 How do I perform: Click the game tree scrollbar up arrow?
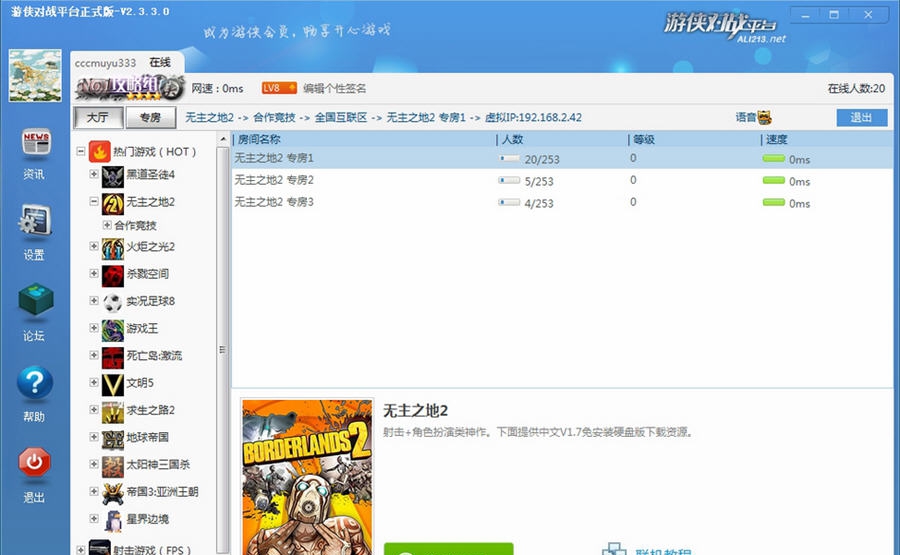[223, 139]
